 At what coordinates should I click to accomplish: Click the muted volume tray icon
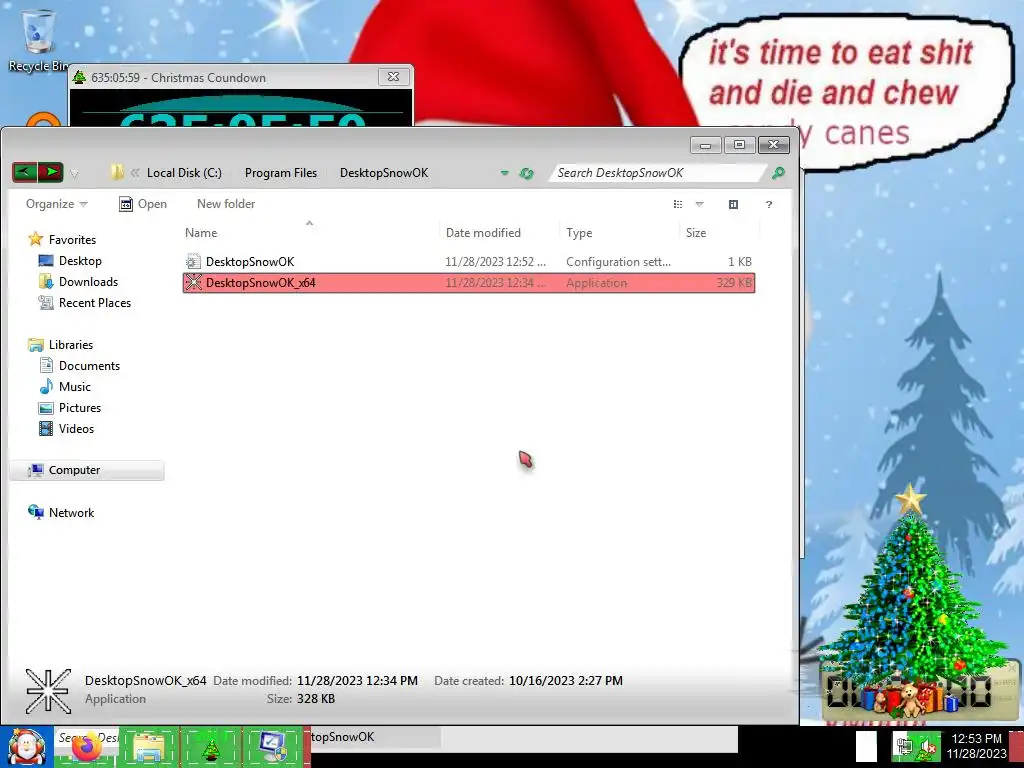tap(928, 746)
